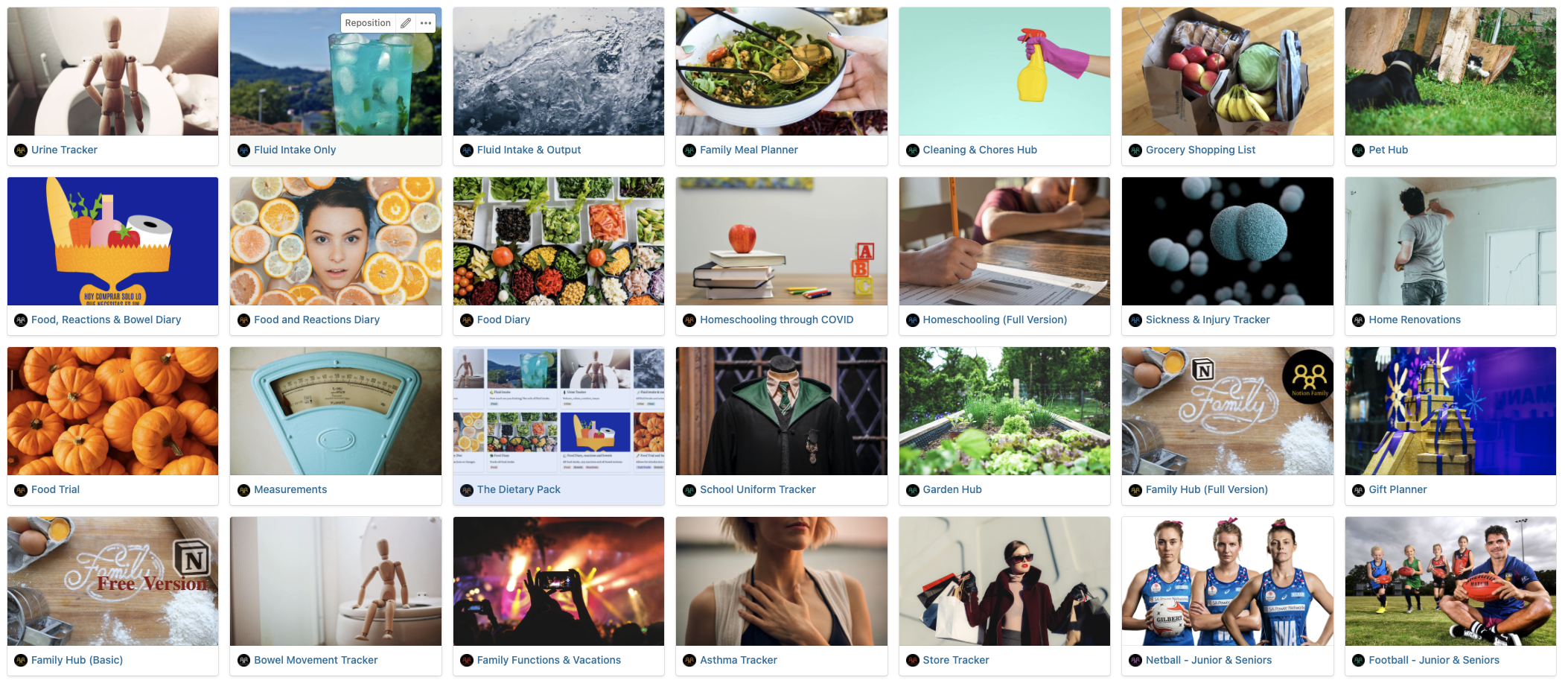Image resolution: width=1568 pixels, height=686 pixels.
Task: Click the Dietary Pack cover collage
Action: pyautogui.click(x=558, y=411)
